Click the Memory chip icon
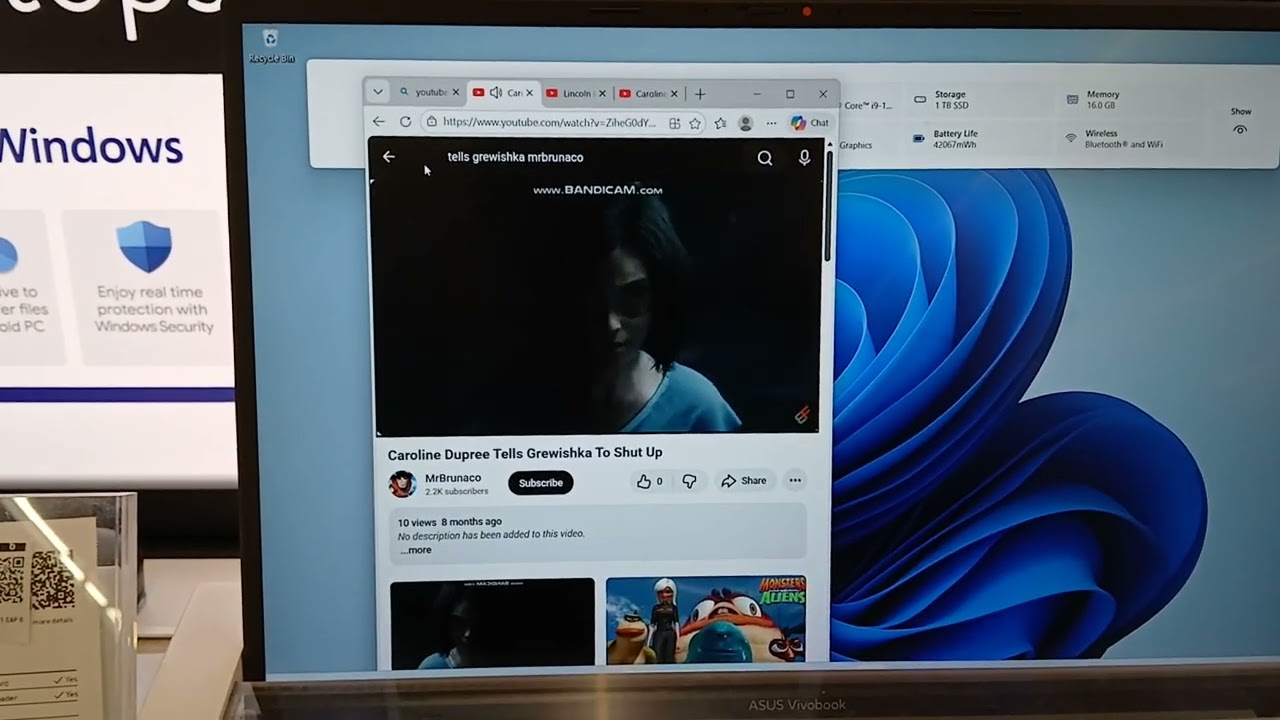Viewport: 1280px width, 720px height. [x=1072, y=100]
